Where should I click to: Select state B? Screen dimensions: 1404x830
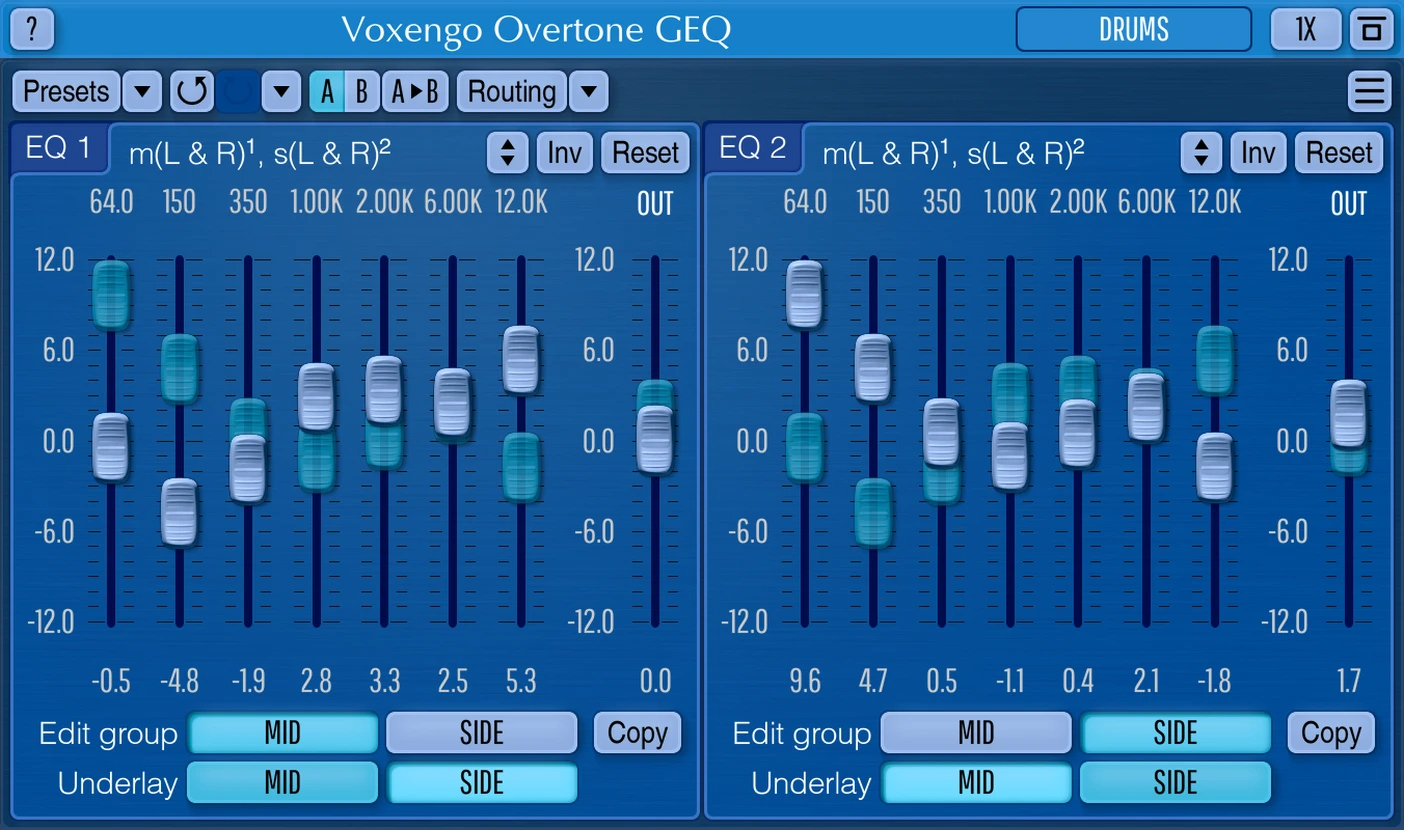[362, 92]
